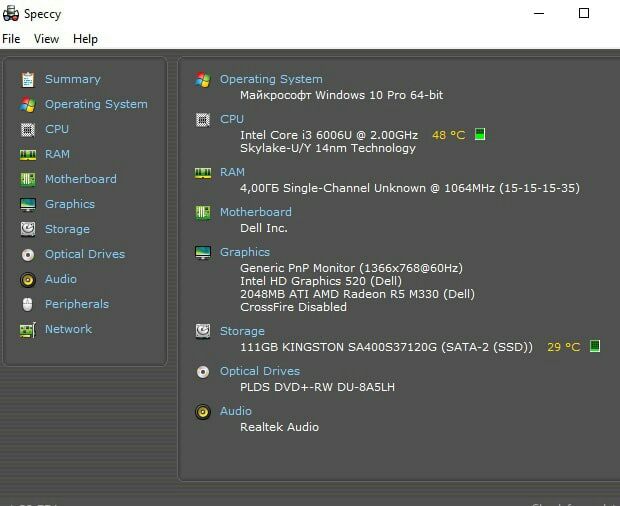Click the chip icon beside CPU heading in summary
Image resolution: width=620 pixels, height=506 pixels.
[203, 119]
